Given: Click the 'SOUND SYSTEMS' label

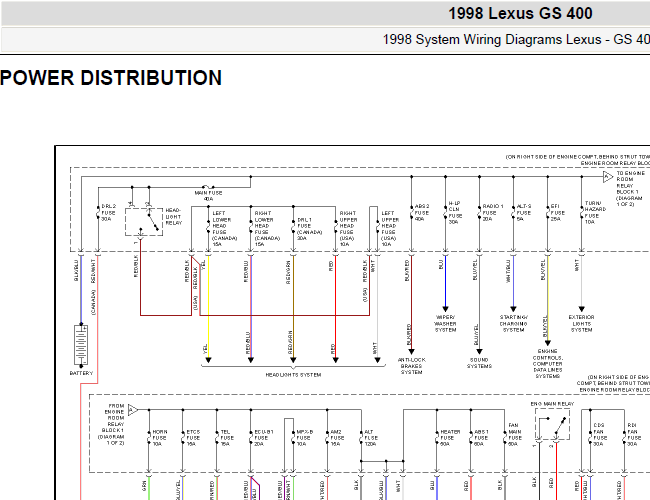Looking at the screenshot, I should pyautogui.click(x=480, y=363).
